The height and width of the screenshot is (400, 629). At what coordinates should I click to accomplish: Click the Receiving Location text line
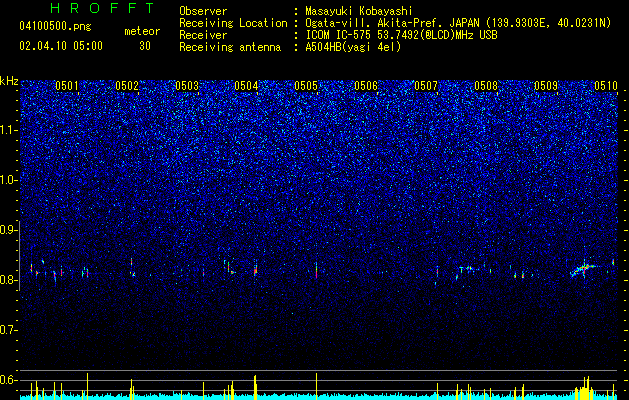tap(395, 23)
